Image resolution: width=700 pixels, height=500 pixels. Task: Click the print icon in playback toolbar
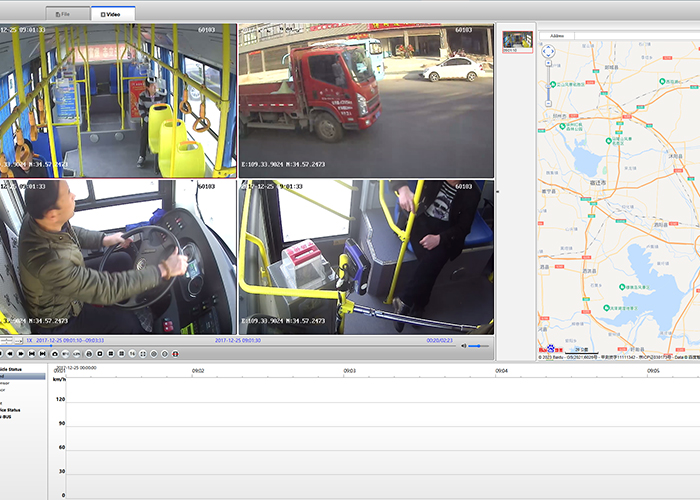click(89, 354)
